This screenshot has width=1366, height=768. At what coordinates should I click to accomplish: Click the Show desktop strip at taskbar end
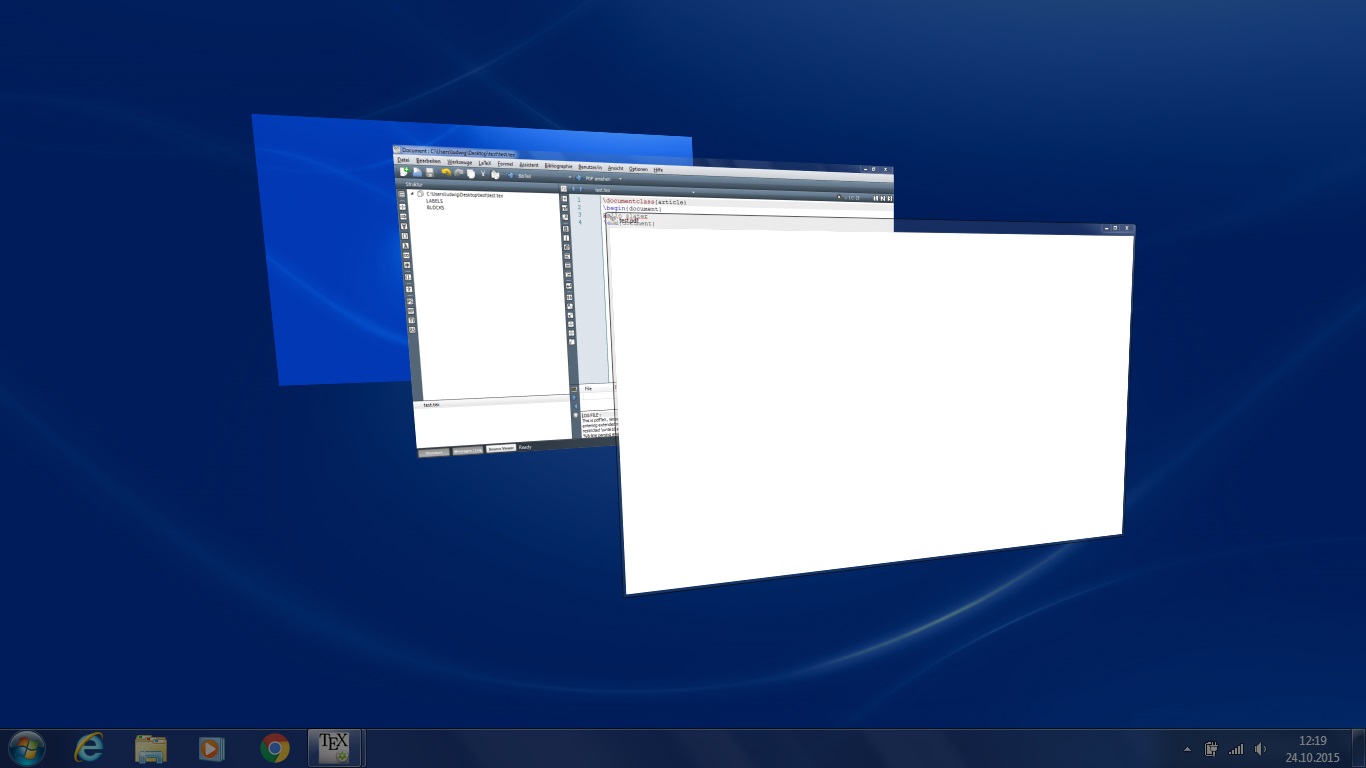pyautogui.click(x=1358, y=748)
